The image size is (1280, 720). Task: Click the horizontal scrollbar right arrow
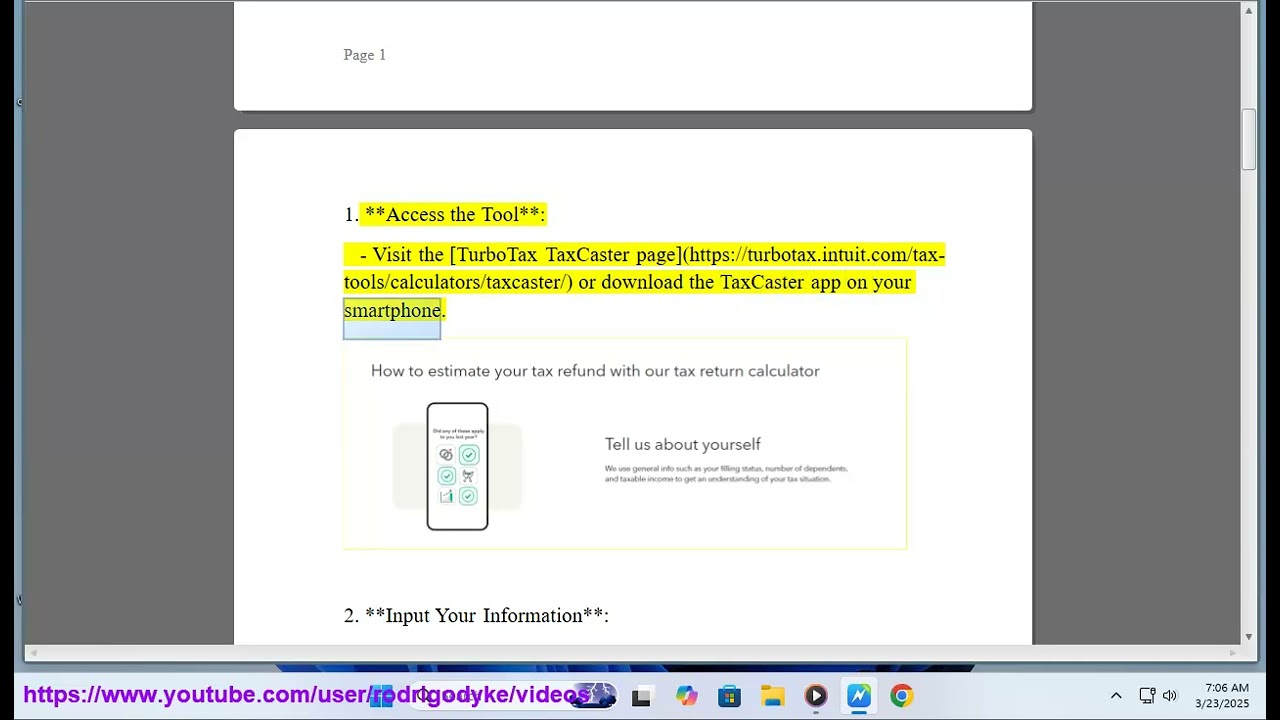pos(1233,653)
